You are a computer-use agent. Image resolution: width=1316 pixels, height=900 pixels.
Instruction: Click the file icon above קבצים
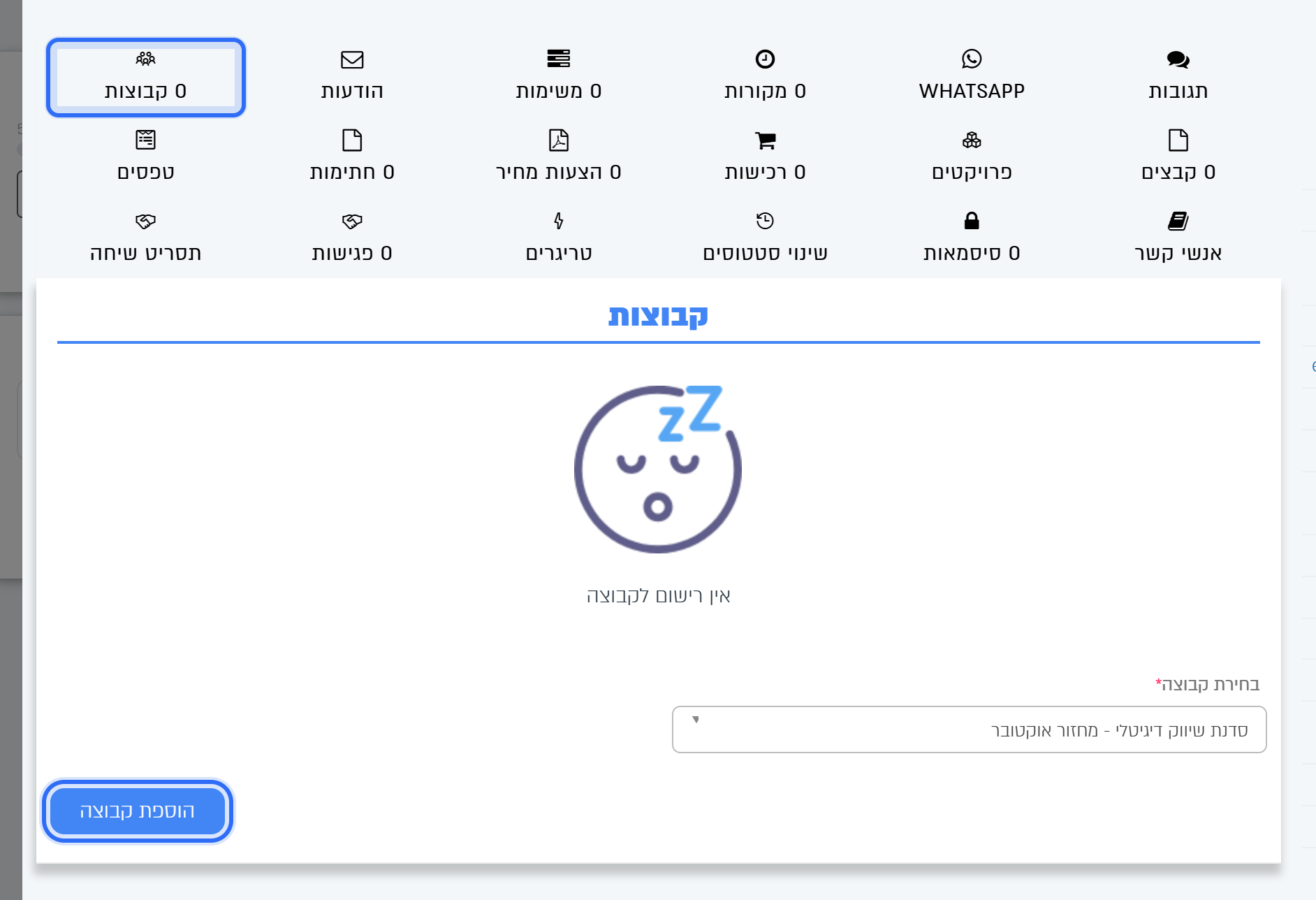[x=1178, y=140]
